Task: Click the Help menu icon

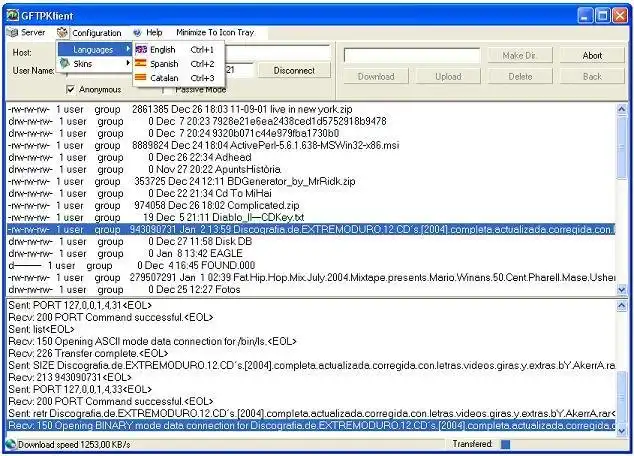Action: pyautogui.click(x=137, y=32)
